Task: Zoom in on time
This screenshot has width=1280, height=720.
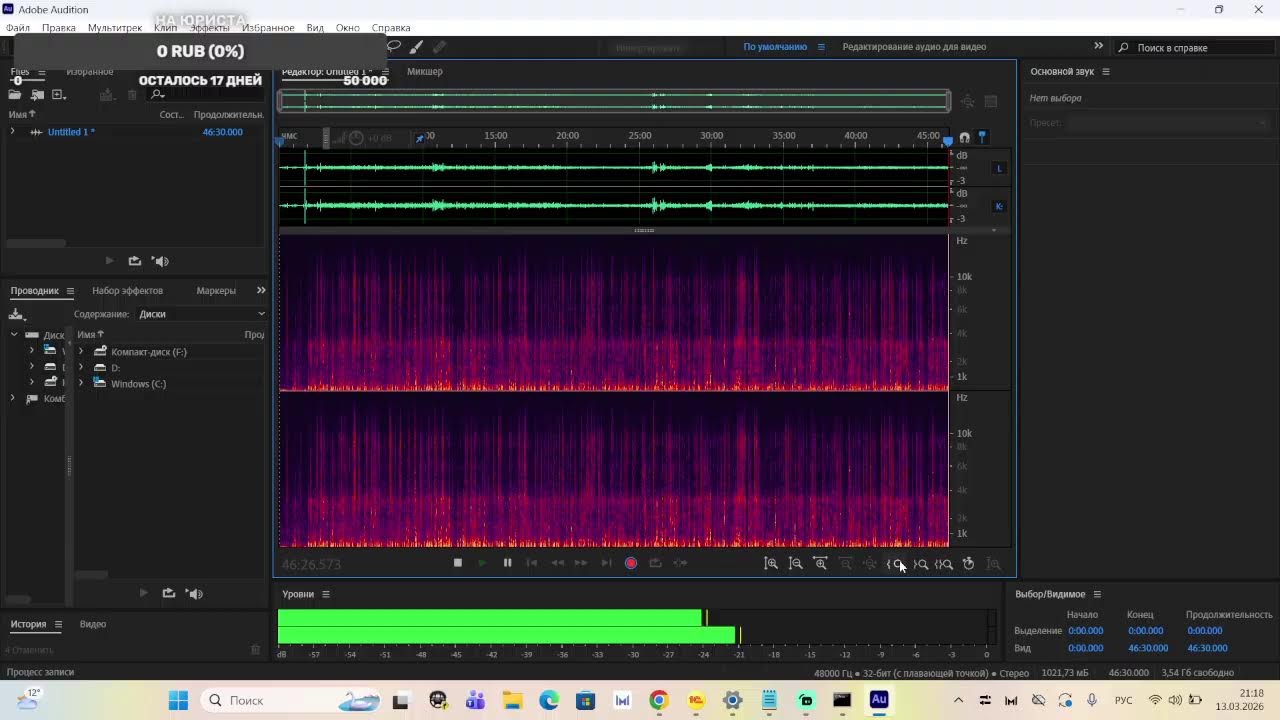Action: click(x=821, y=564)
